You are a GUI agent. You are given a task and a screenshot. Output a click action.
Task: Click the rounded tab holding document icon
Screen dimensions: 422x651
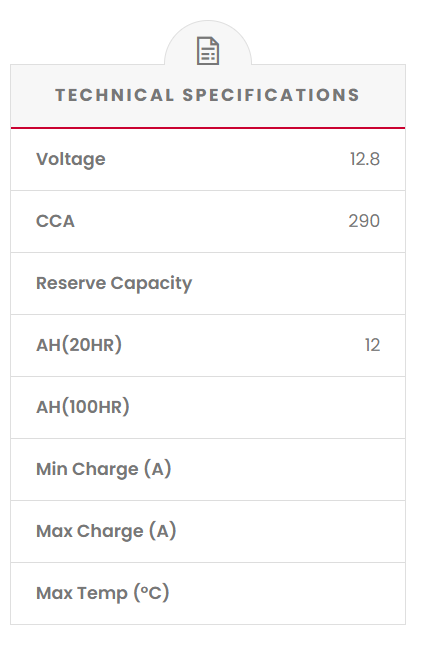pos(208,44)
